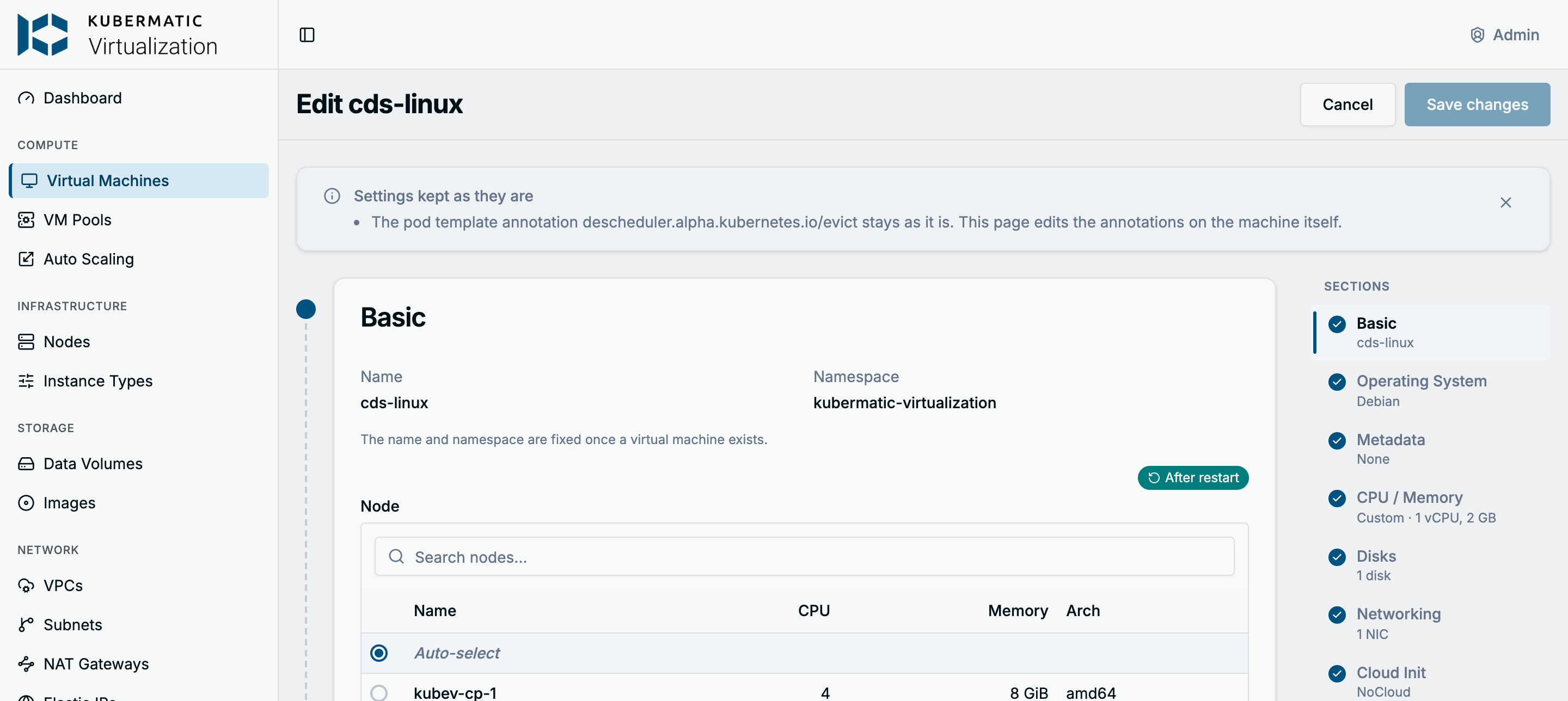
Task: Go to Virtual Machines
Action: coord(139,181)
